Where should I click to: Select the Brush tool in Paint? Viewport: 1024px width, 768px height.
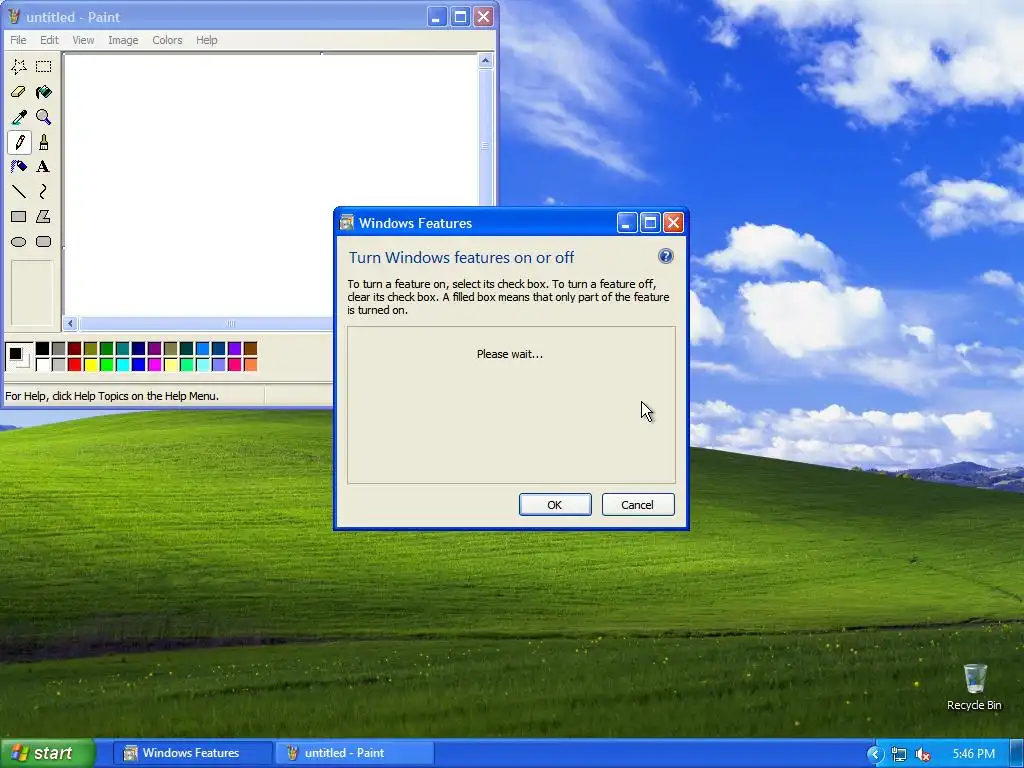pyautogui.click(x=43, y=142)
